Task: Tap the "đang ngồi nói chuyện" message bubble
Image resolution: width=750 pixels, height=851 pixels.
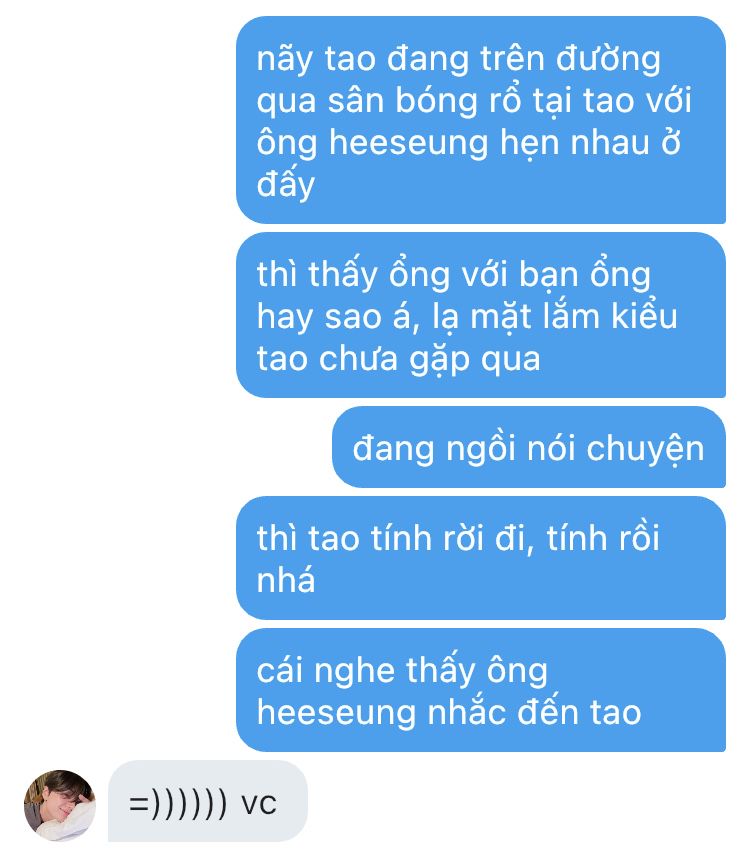Action: coord(529,447)
